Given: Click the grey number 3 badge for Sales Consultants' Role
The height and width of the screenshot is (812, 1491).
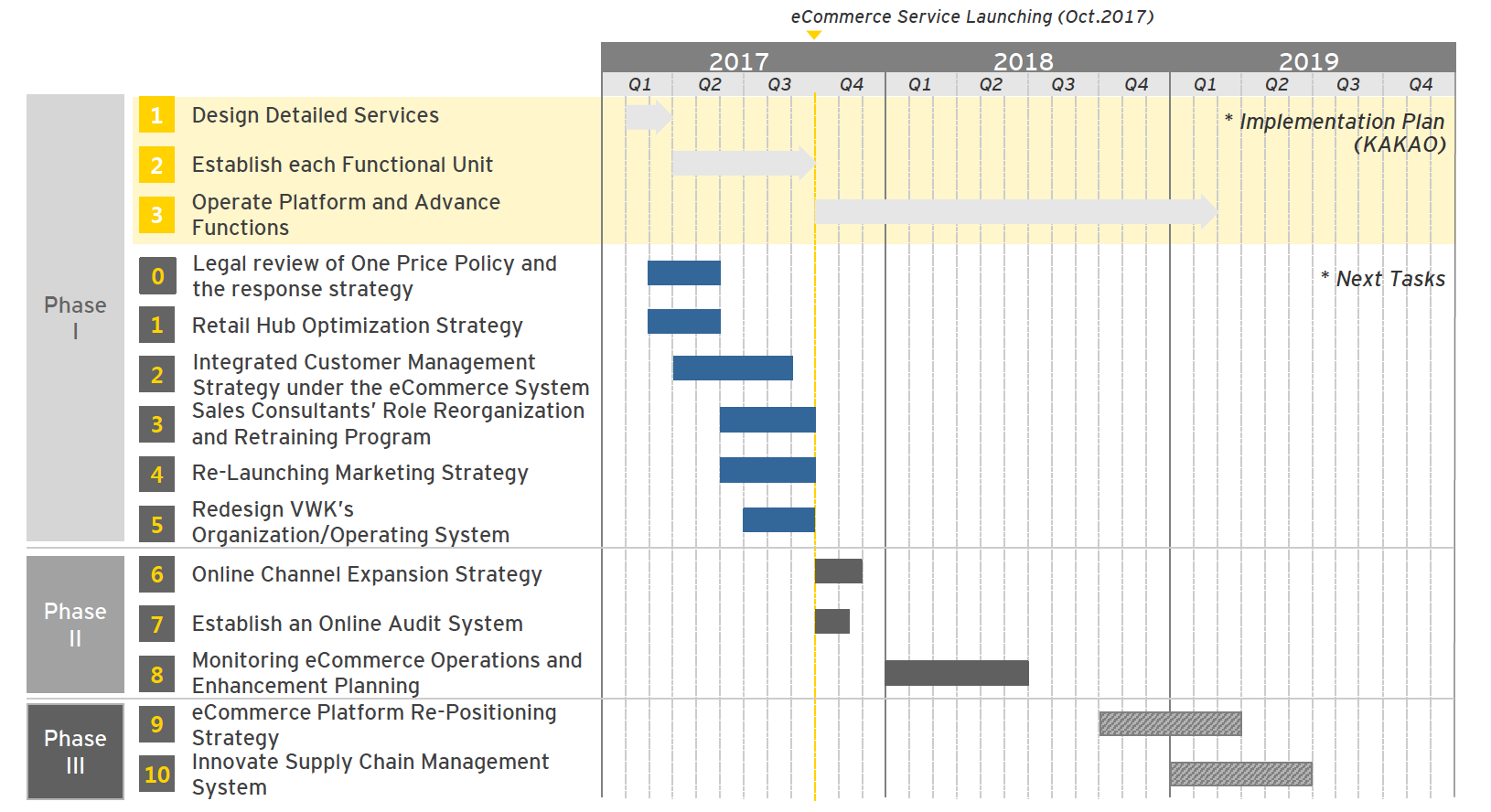Looking at the screenshot, I should (156, 424).
